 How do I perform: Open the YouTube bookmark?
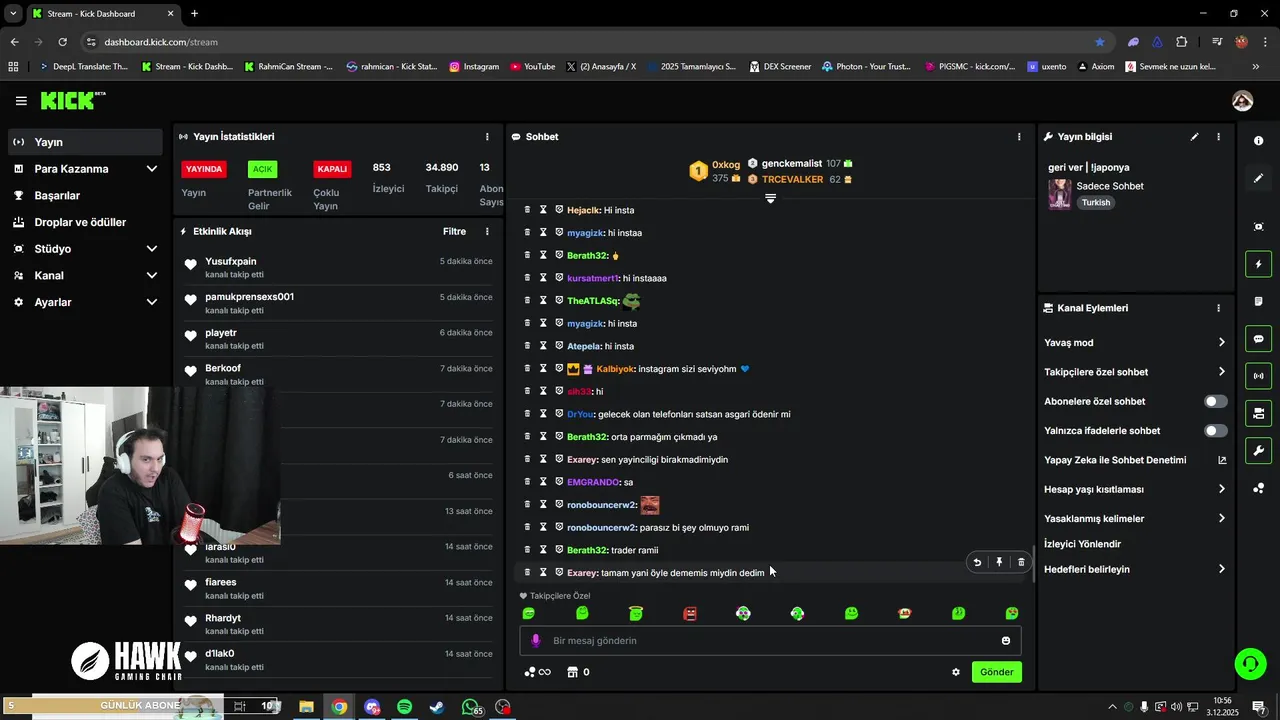tap(532, 67)
